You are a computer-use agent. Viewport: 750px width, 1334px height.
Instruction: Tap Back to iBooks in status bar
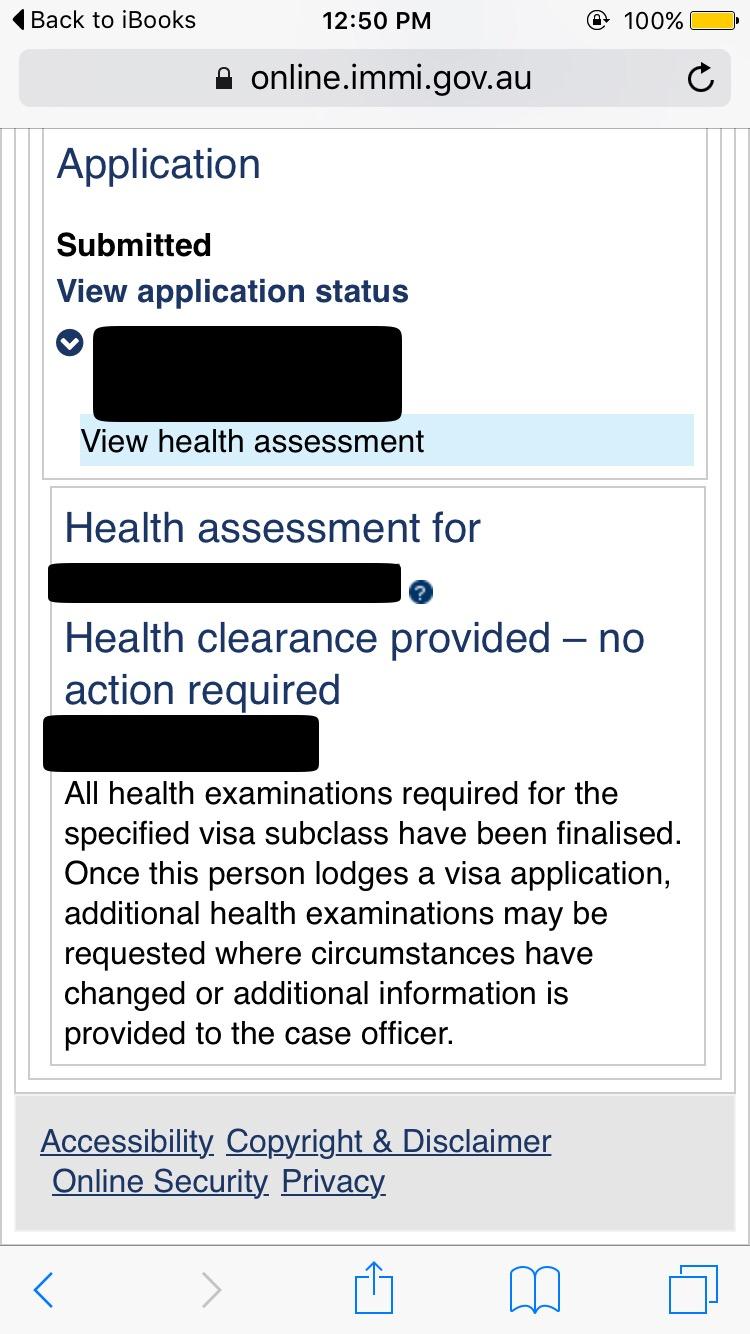tap(104, 20)
